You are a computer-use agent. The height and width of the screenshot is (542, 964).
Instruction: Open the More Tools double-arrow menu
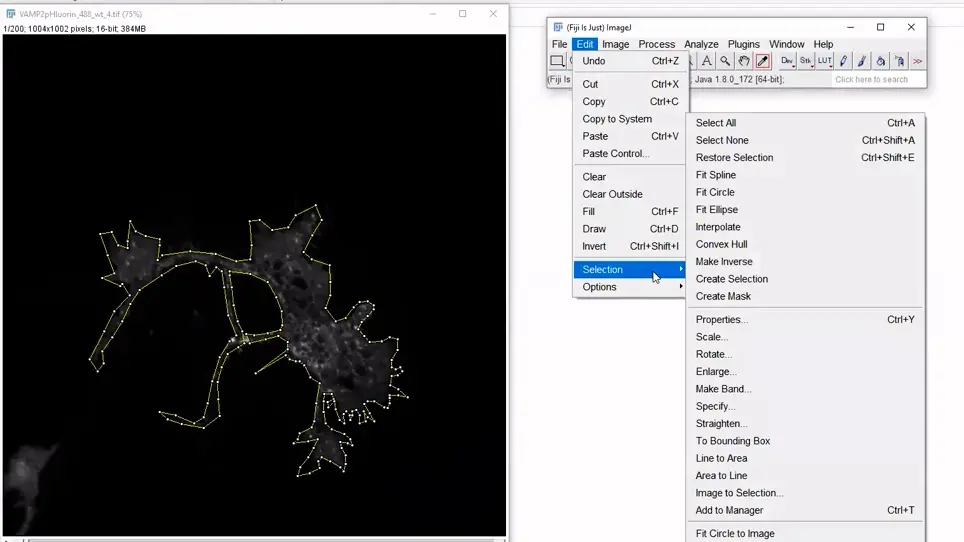[917, 61]
